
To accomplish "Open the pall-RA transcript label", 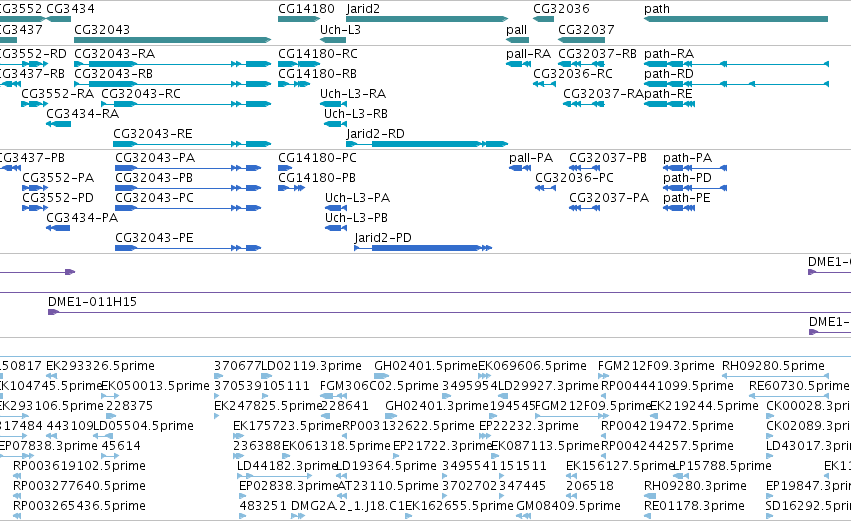I will coord(529,54).
